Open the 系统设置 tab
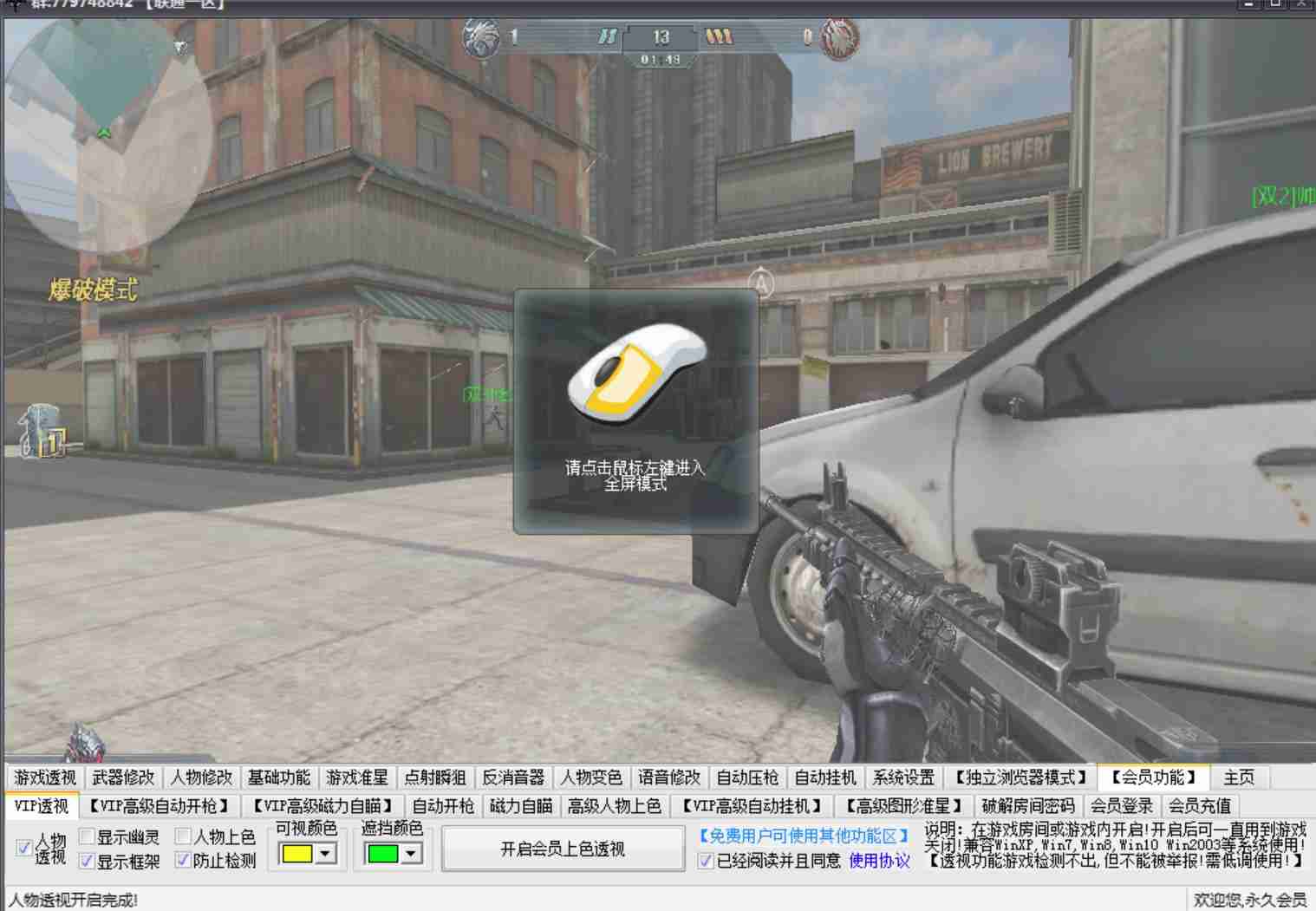 [903, 778]
